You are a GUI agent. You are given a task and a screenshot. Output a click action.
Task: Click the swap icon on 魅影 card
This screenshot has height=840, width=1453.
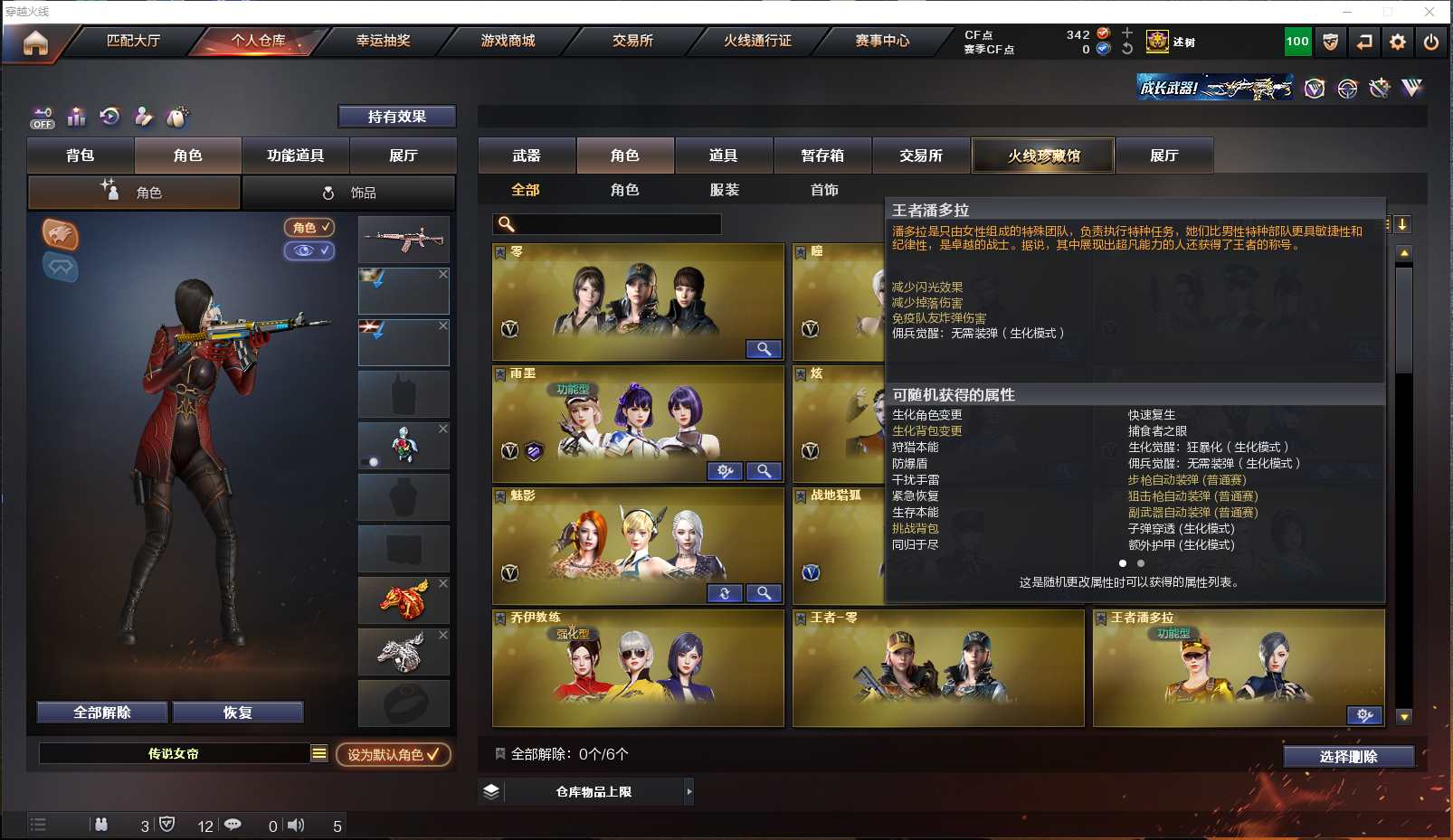tap(725, 593)
